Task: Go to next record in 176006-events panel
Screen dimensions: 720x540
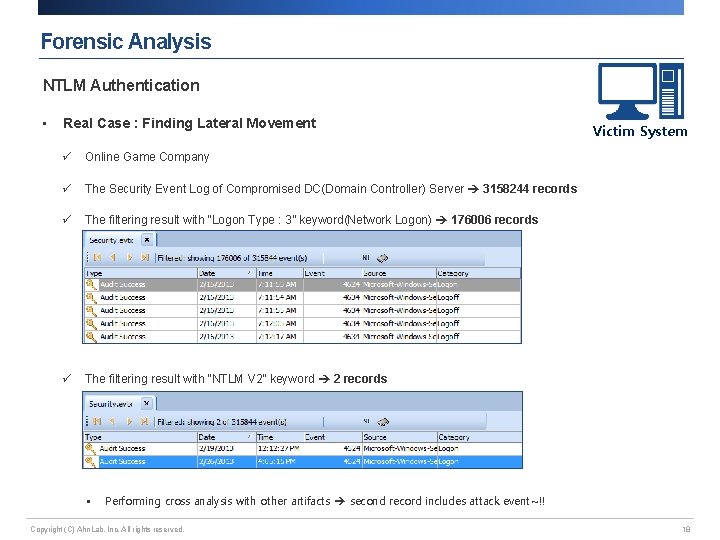Action: pyautogui.click(x=129, y=258)
